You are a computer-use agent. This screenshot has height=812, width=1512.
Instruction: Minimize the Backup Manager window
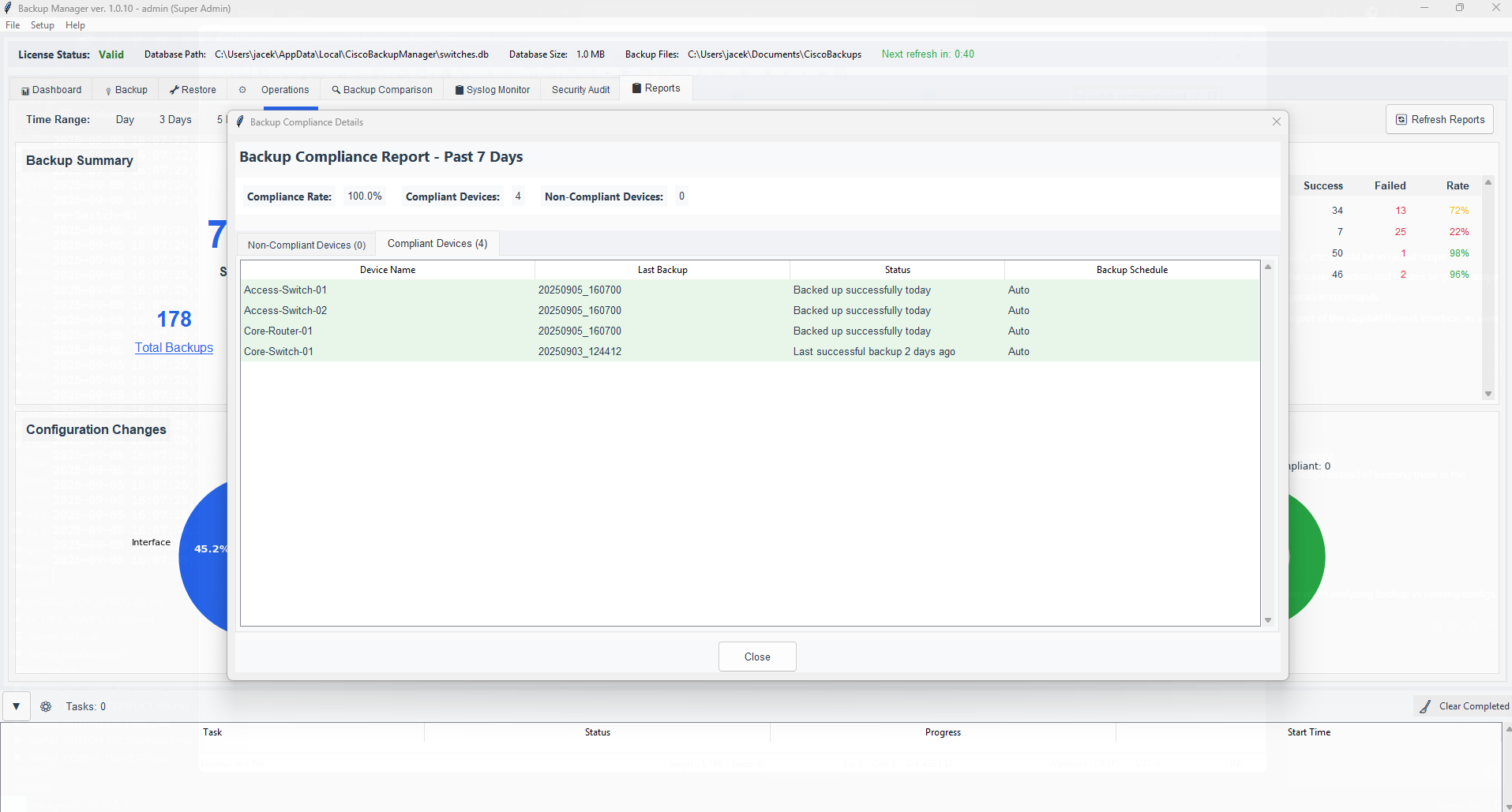pyautogui.click(x=1424, y=8)
